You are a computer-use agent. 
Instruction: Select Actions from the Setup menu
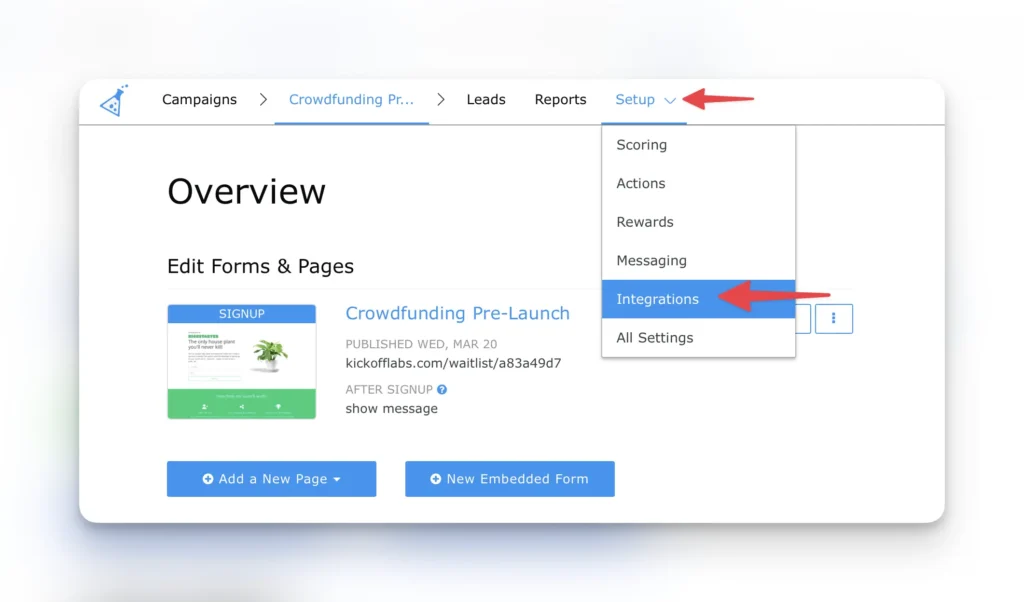698,183
